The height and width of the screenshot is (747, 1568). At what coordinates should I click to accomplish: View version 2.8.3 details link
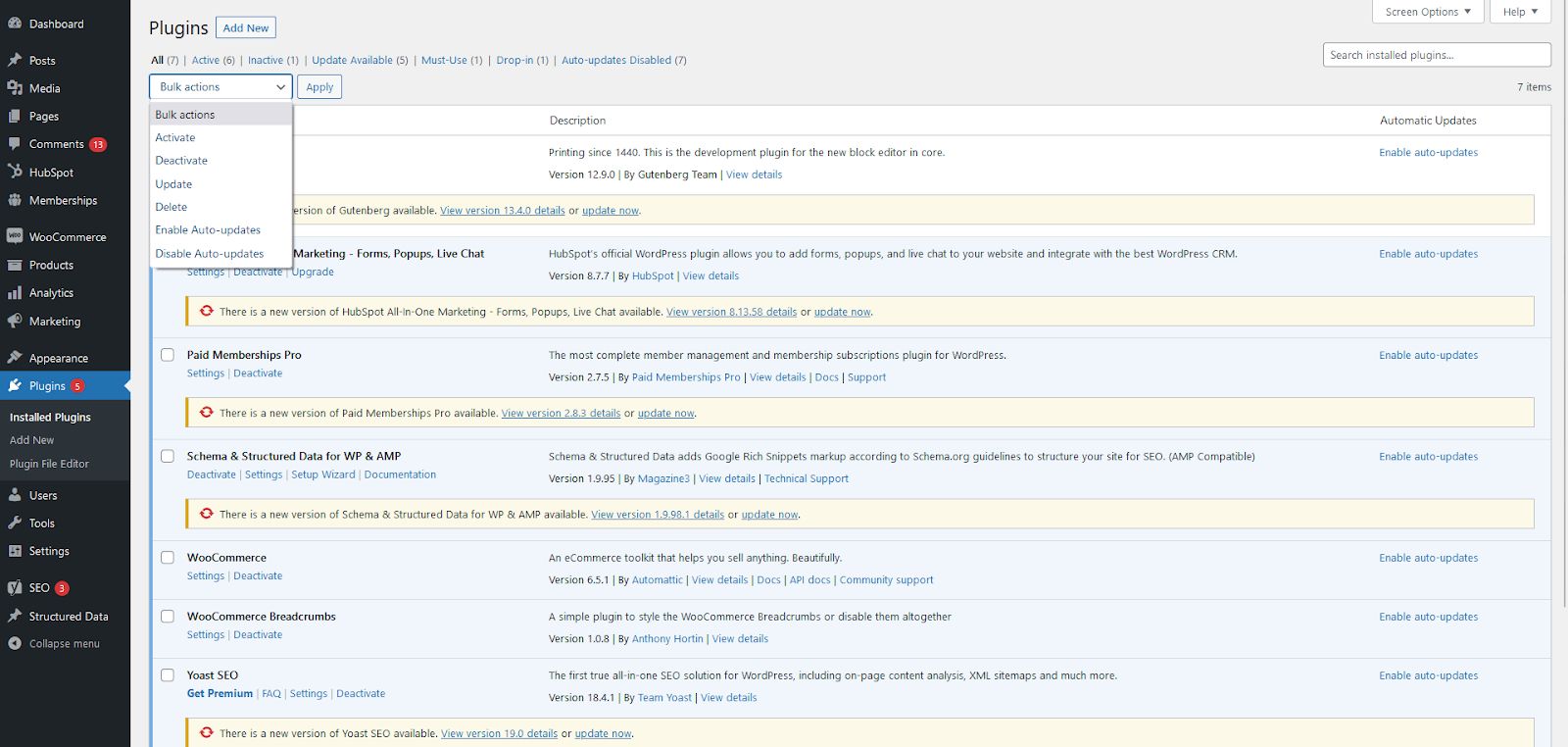tap(561, 413)
